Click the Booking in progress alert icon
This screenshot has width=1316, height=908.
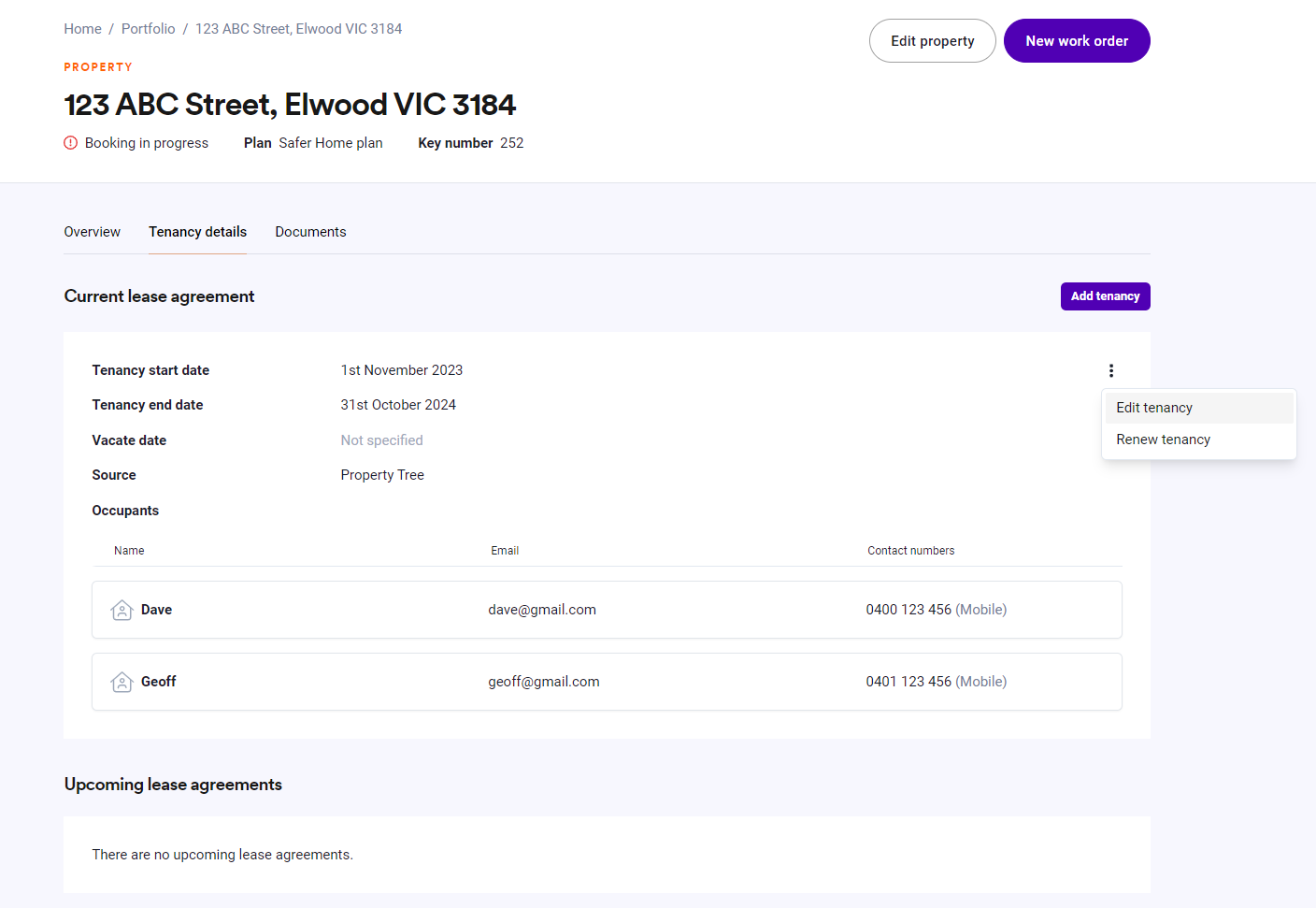click(71, 143)
